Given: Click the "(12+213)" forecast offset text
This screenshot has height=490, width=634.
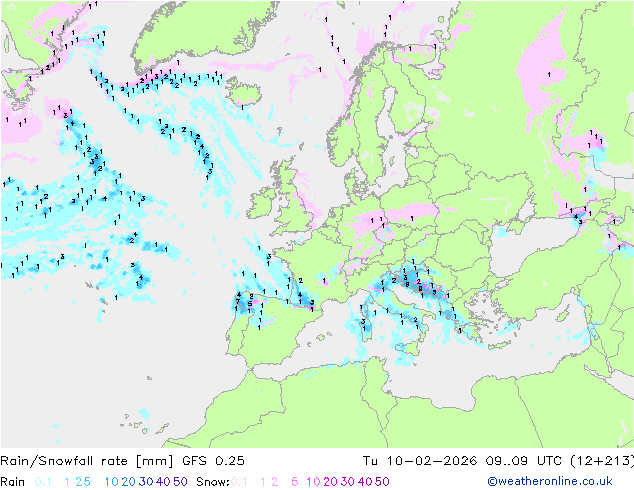Looking at the screenshot, I should pos(602,461).
